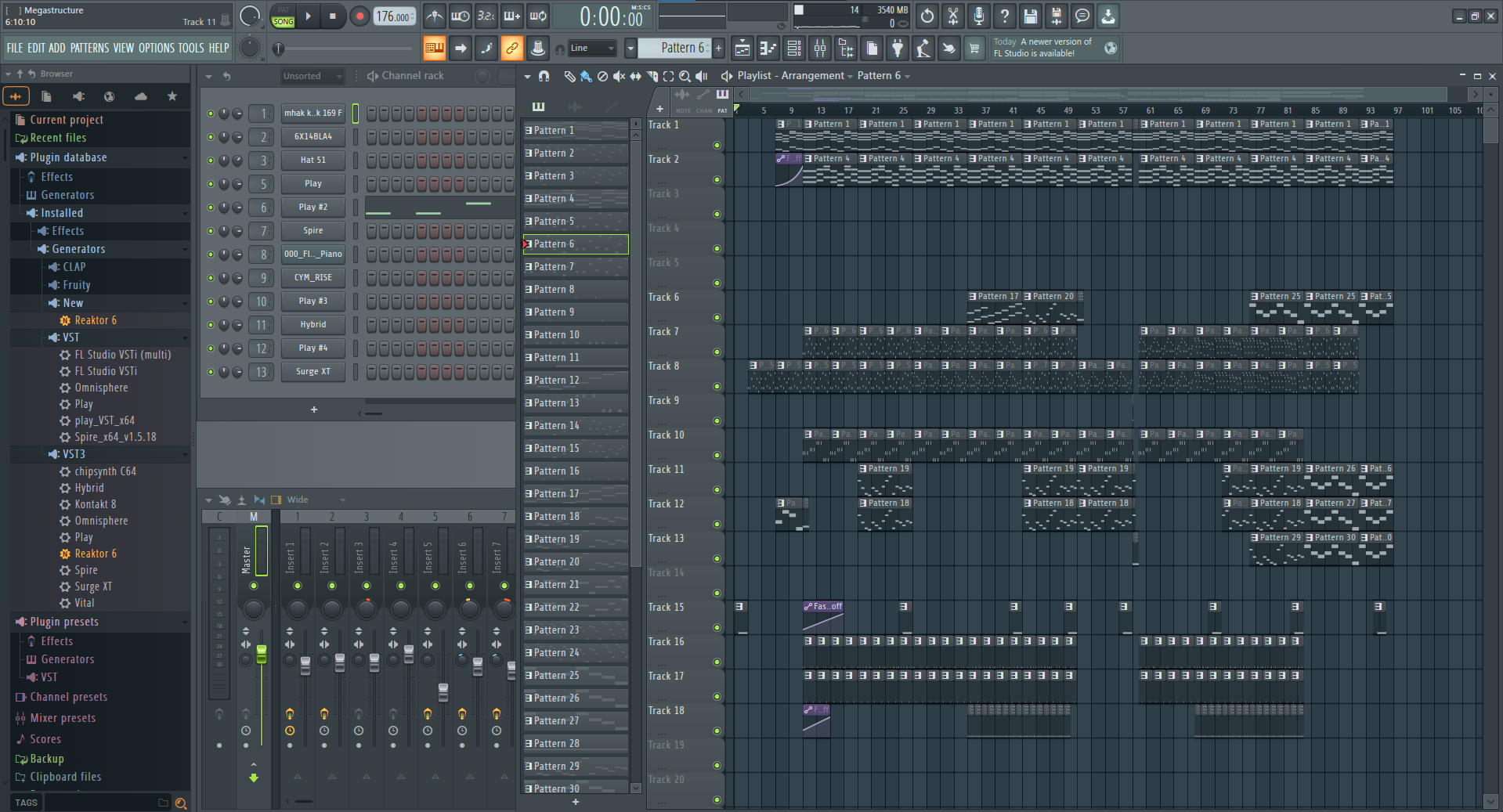The width and height of the screenshot is (1503, 812).
Task: Open the browser cloud library tab
Action: (x=141, y=96)
